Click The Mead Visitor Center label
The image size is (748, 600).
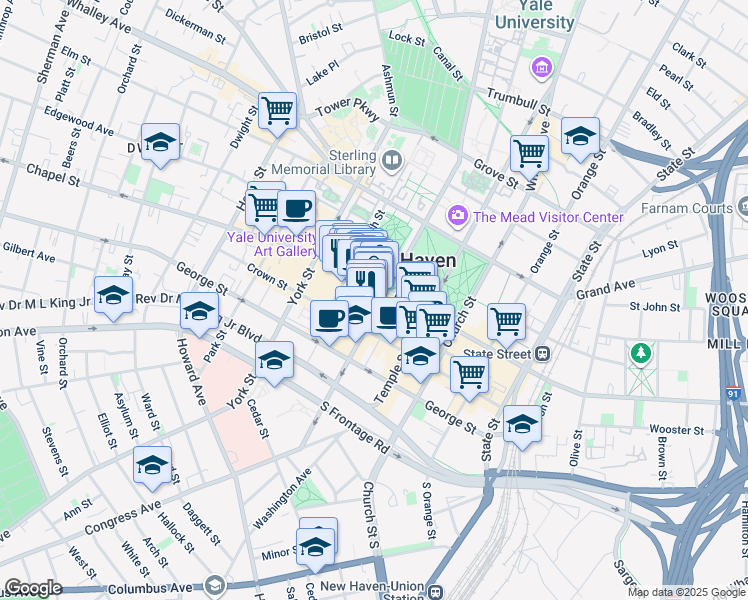tap(548, 217)
